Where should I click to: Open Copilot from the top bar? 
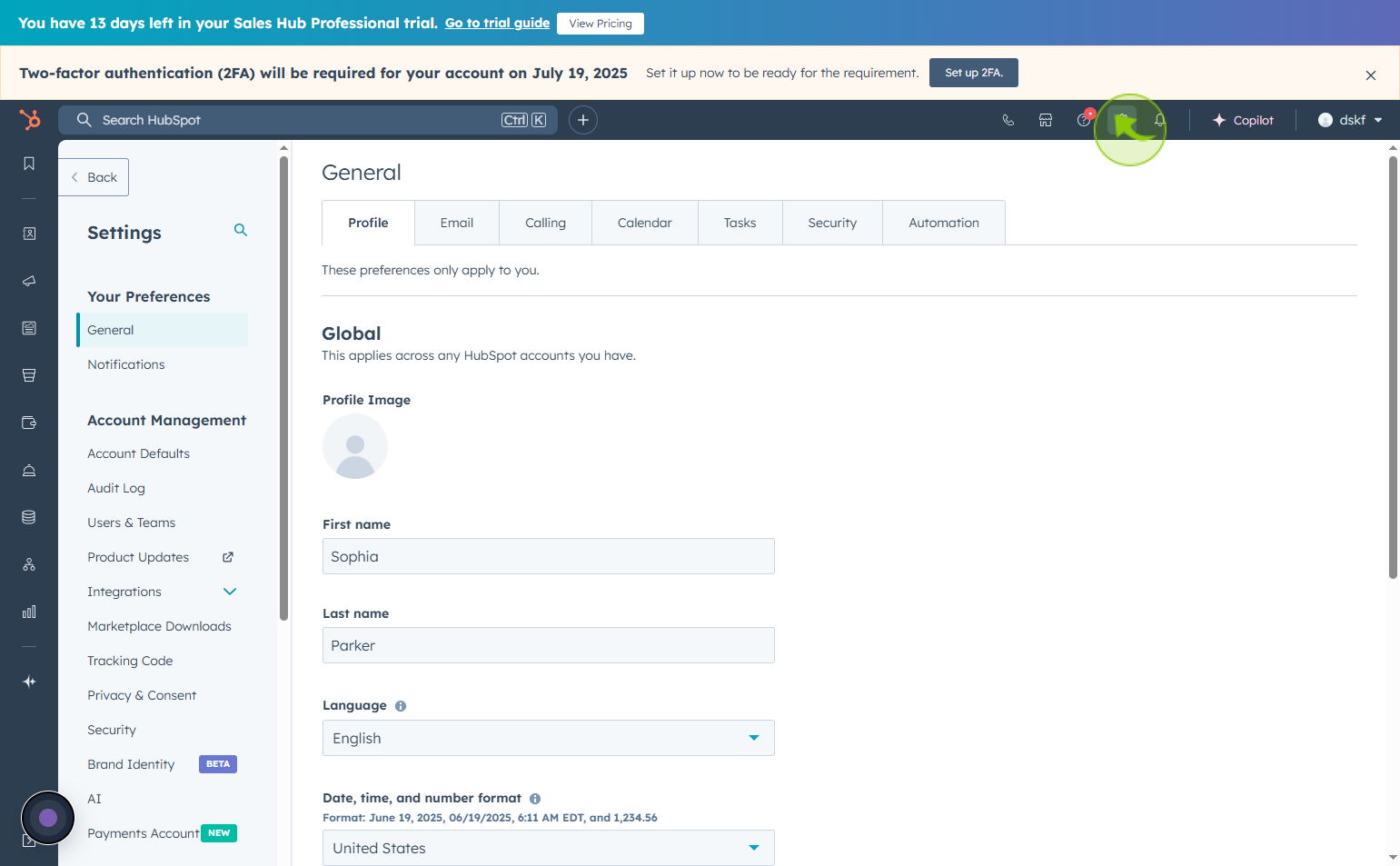[1243, 120]
